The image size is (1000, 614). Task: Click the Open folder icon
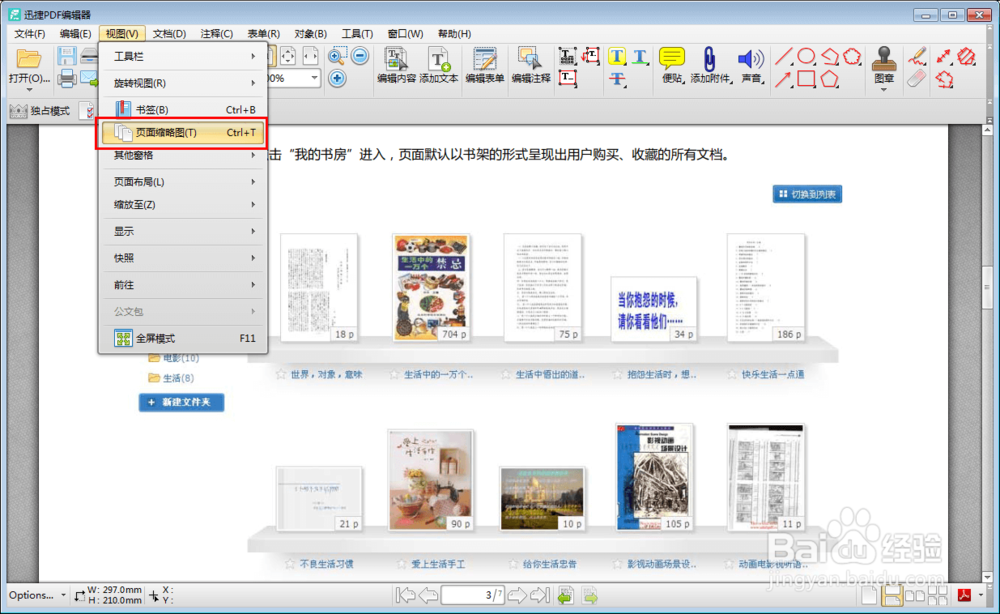click(x=28, y=59)
